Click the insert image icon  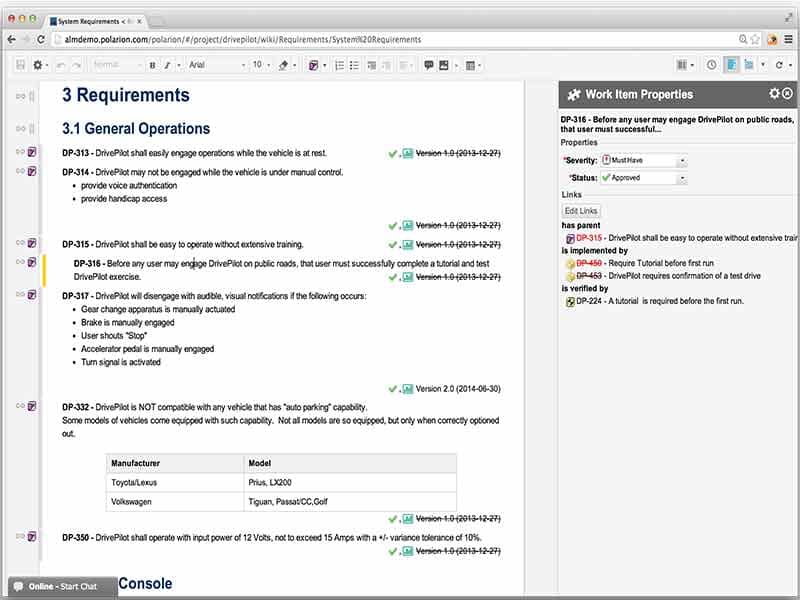pyautogui.click(x=444, y=65)
